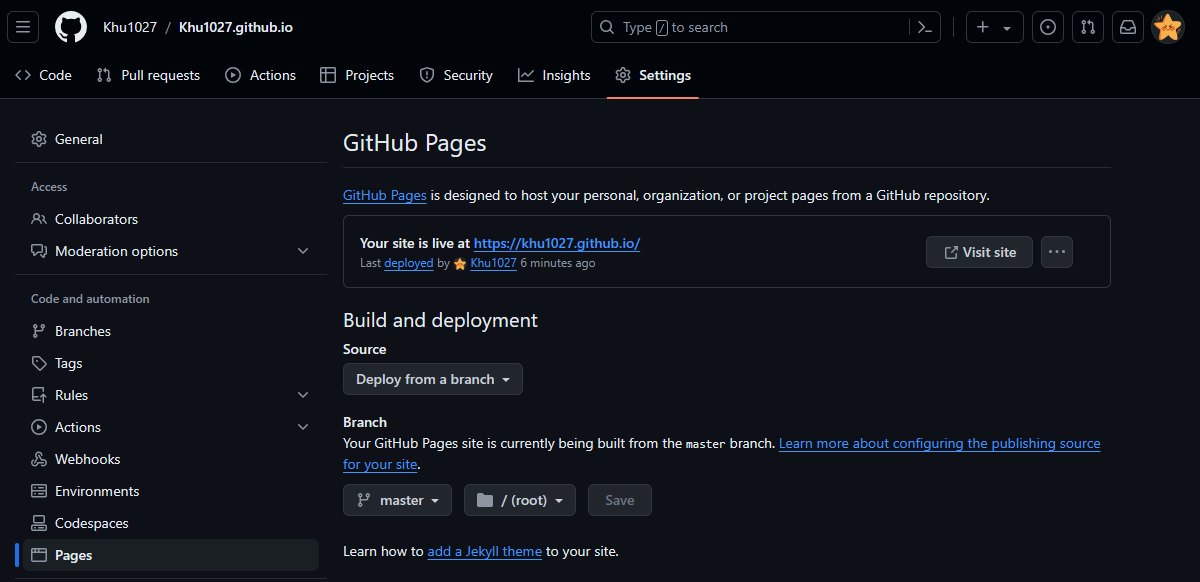This screenshot has width=1200, height=582.
Task: Open the Code tab
Action: pos(44,75)
